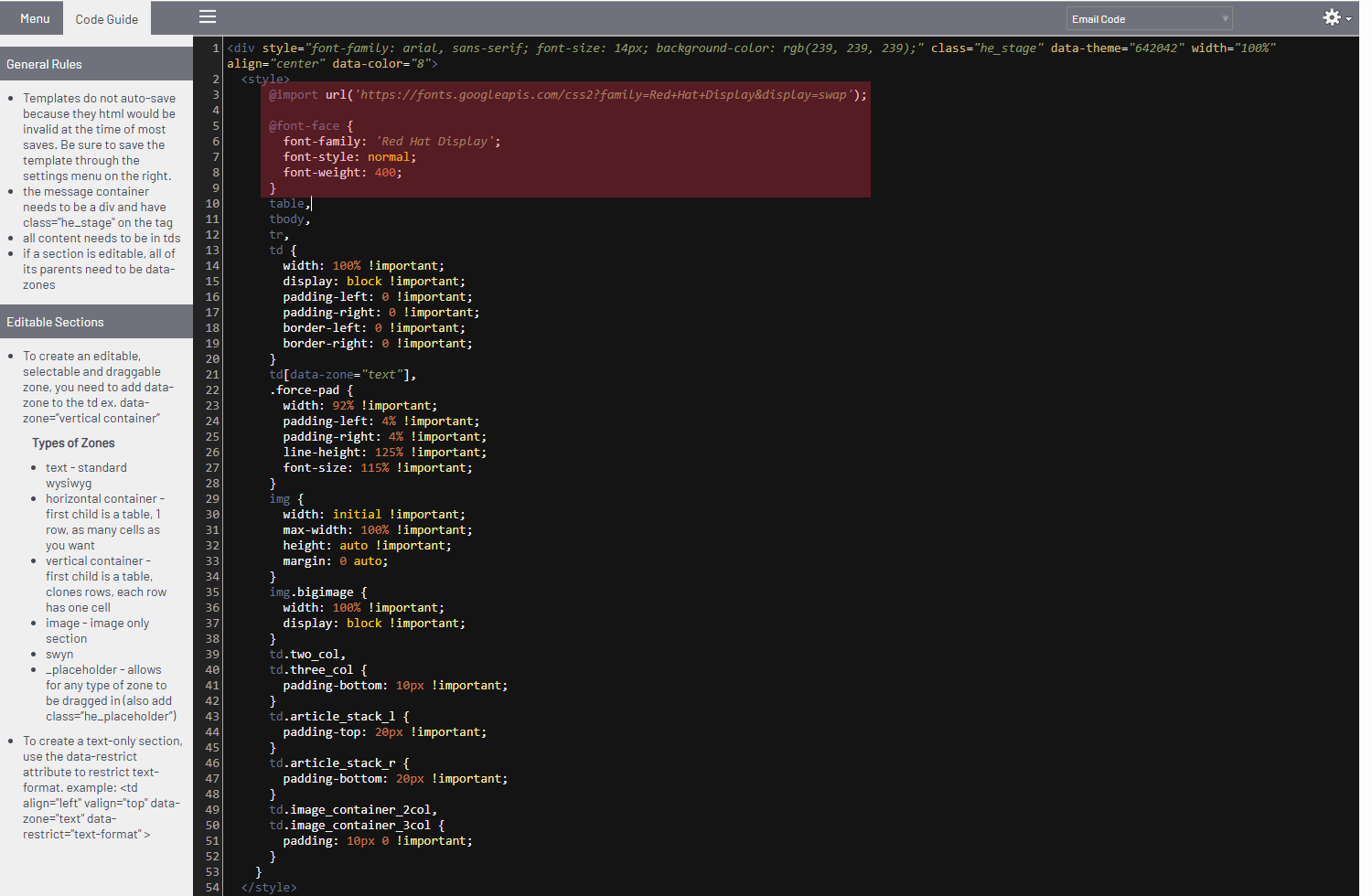Place cursor in the @import url line

pyautogui.click(x=567, y=95)
